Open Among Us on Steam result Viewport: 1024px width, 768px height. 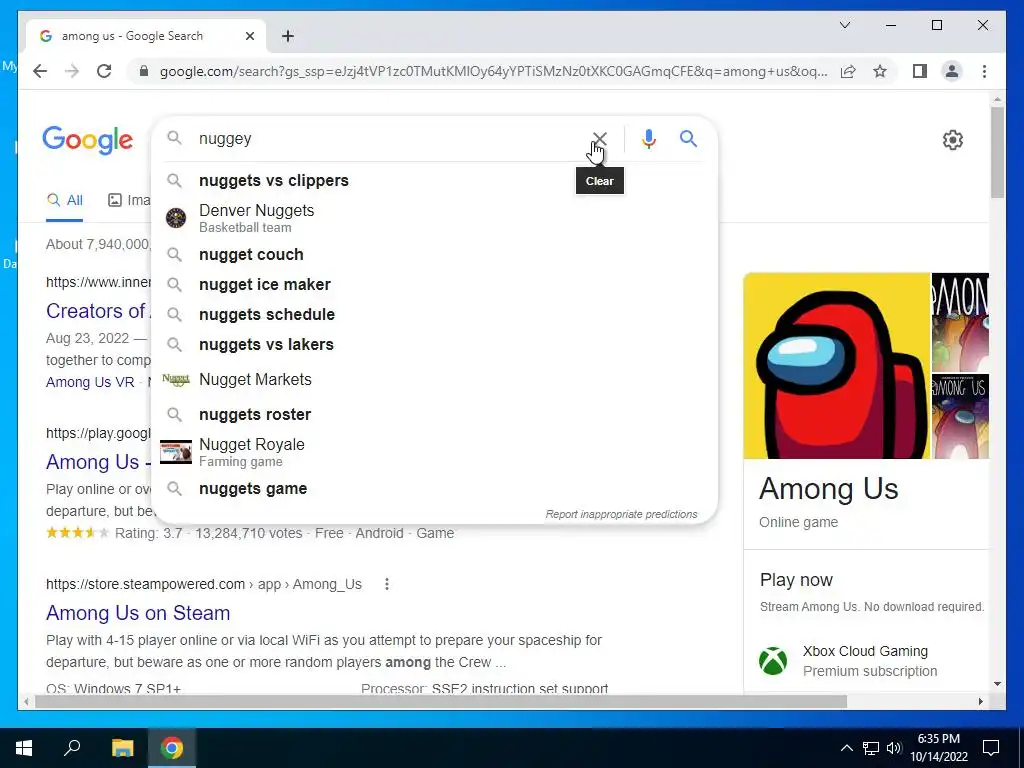coord(138,613)
